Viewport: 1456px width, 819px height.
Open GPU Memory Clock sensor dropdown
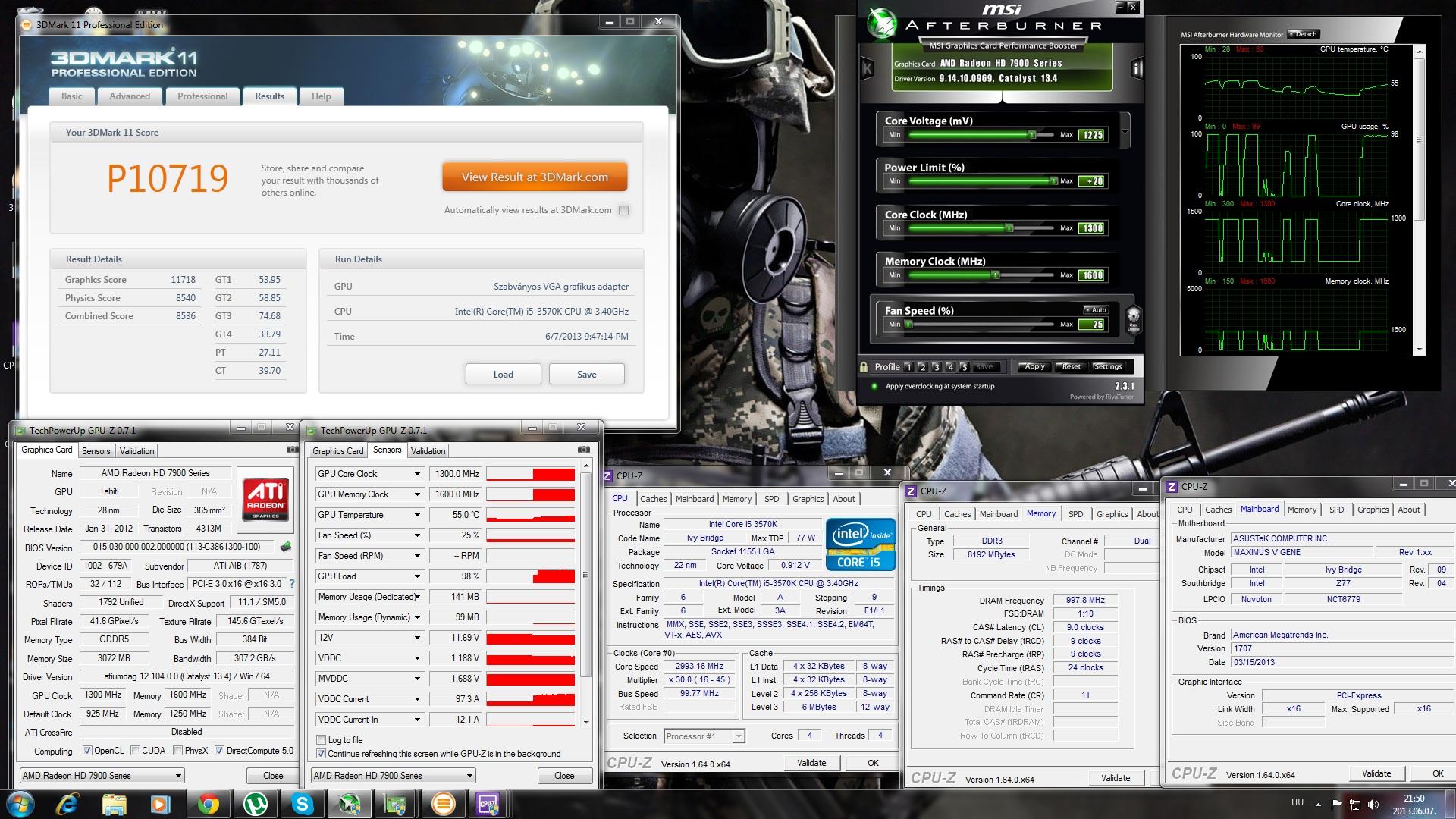416,494
